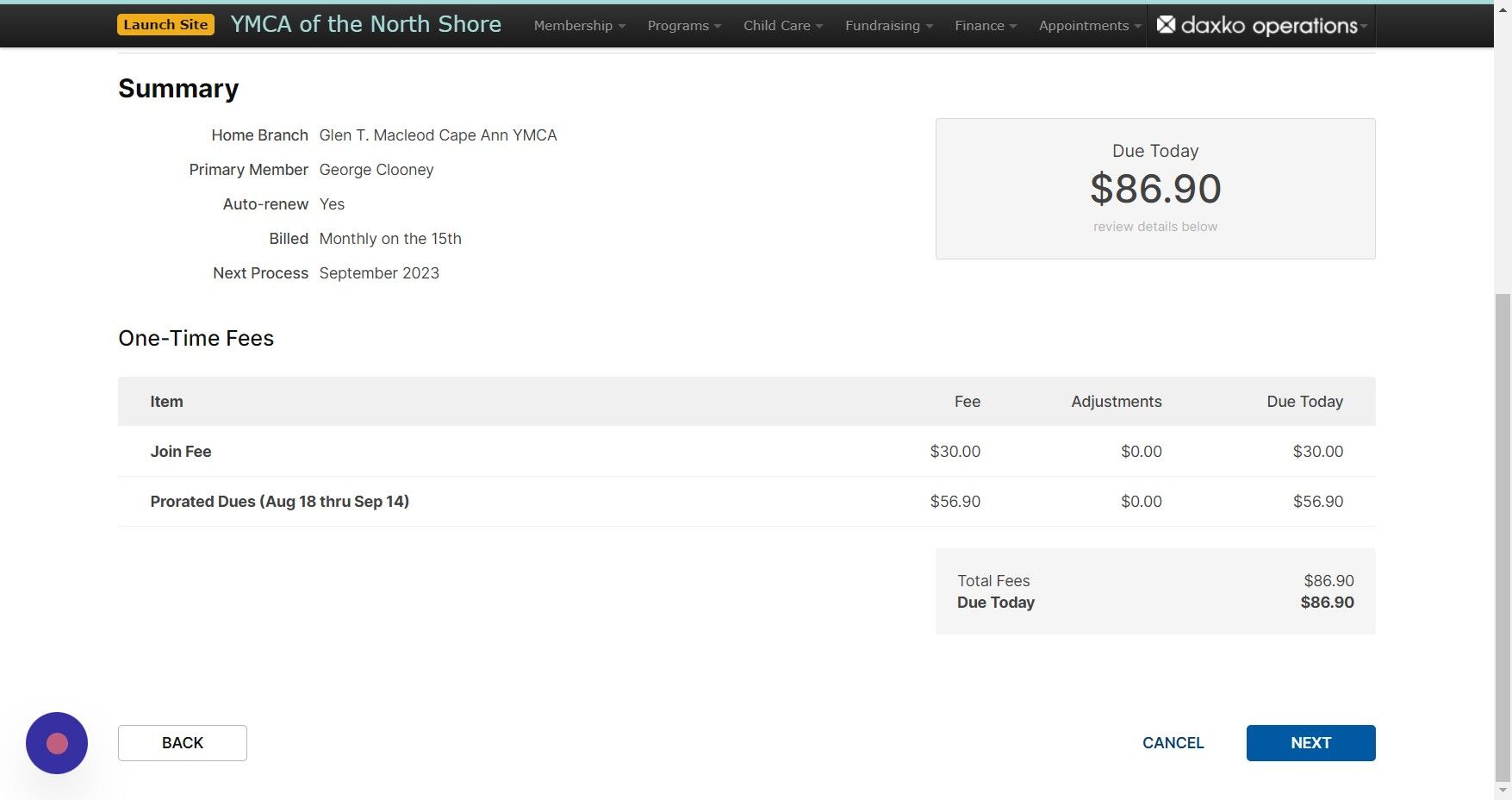Open the purple chat support widget
This screenshot has height=800, width=1512.
point(56,742)
